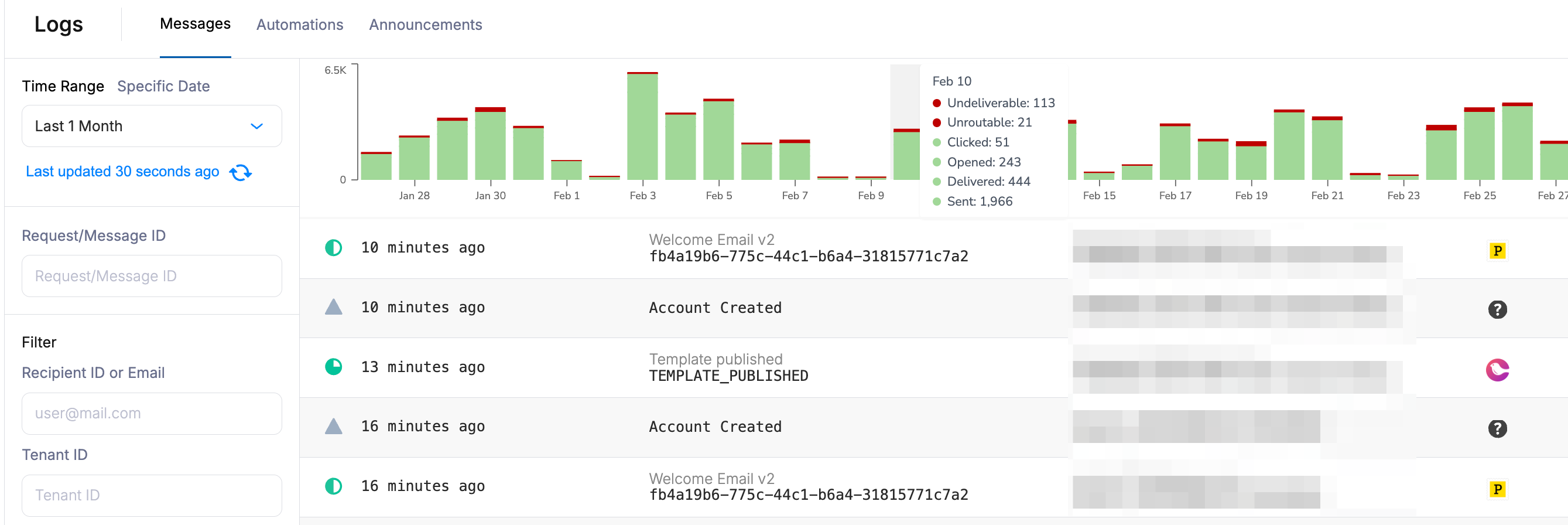The height and width of the screenshot is (525, 1568).
Task: Switch to the Announcements tab
Action: pos(426,25)
